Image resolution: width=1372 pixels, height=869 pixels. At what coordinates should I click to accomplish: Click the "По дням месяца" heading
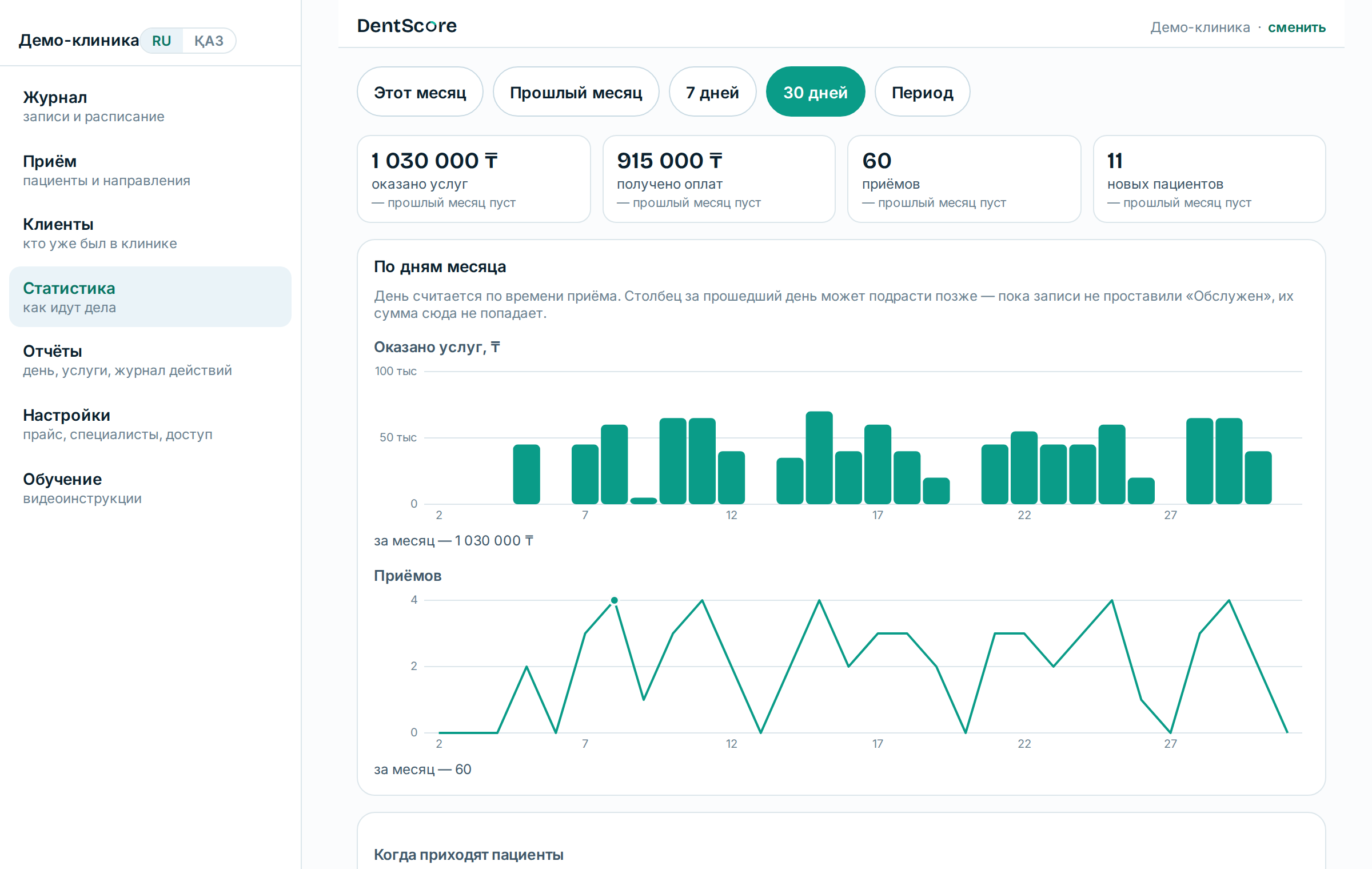pos(440,267)
